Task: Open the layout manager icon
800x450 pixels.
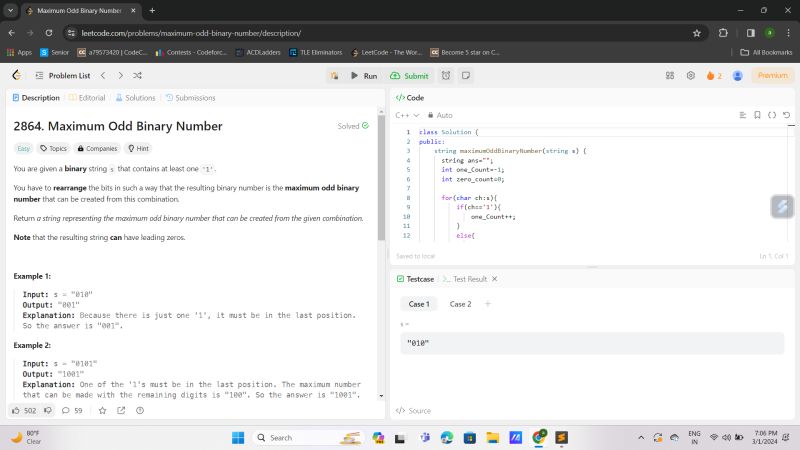Action: point(670,76)
